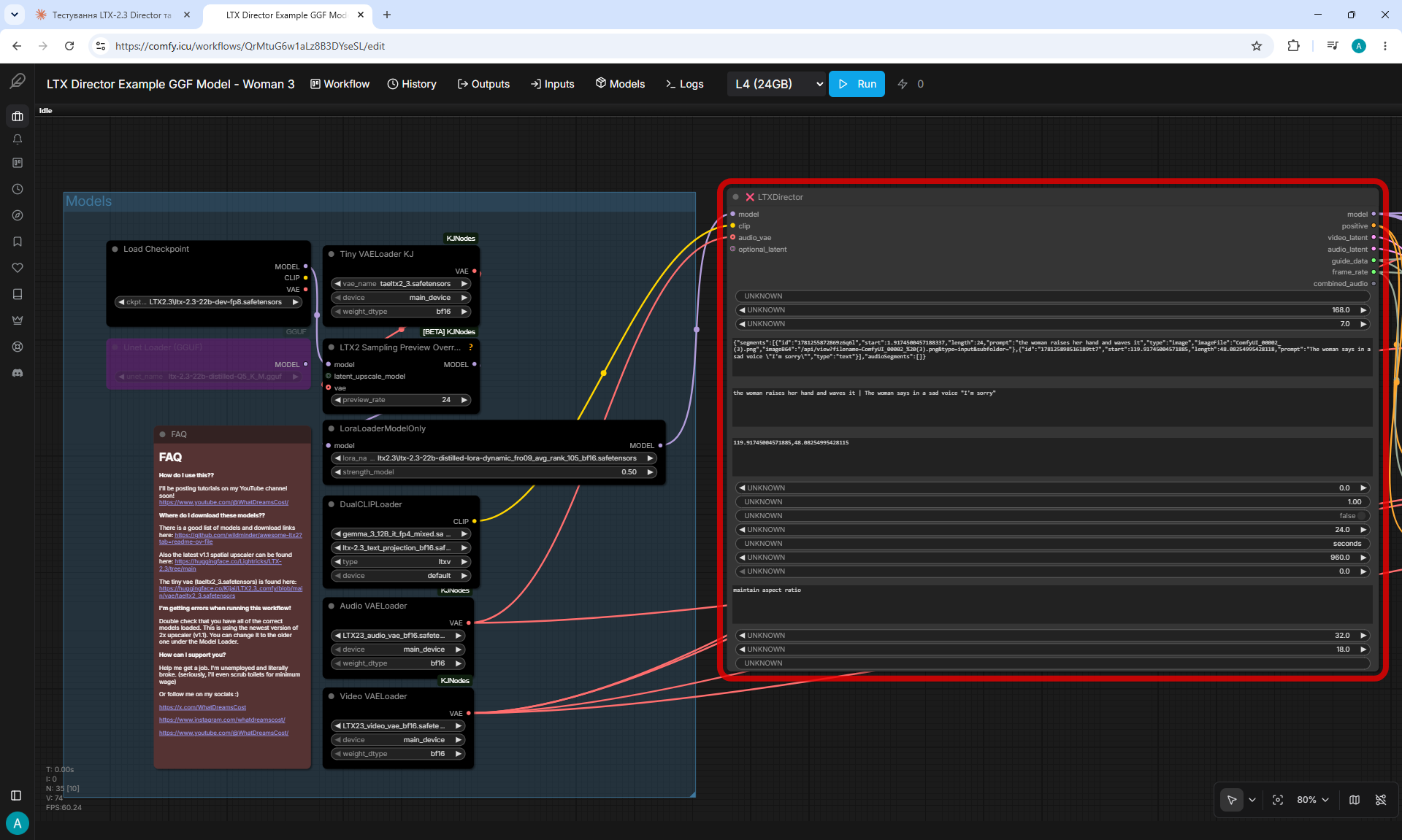Switch to the Тестування LTX-2.3 Director browser tab
The image size is (1402, 840).
coord(112,15)
